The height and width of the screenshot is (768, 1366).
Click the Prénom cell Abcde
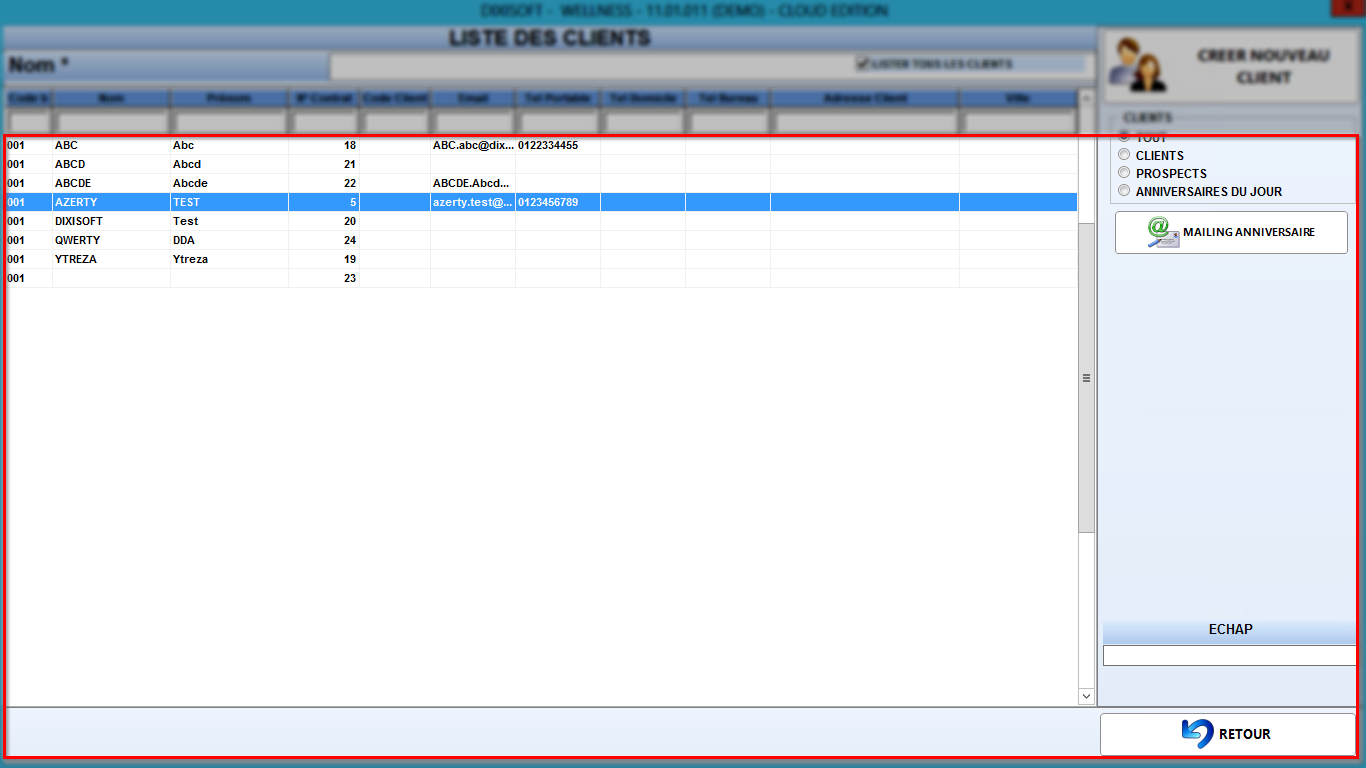(x=190, y=183)
